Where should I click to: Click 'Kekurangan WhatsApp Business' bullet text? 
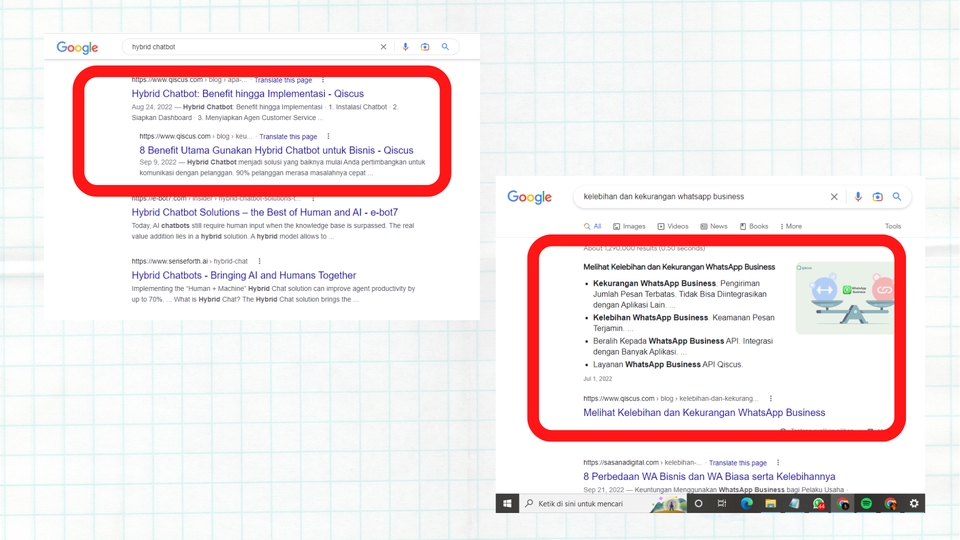click(654, 283)
